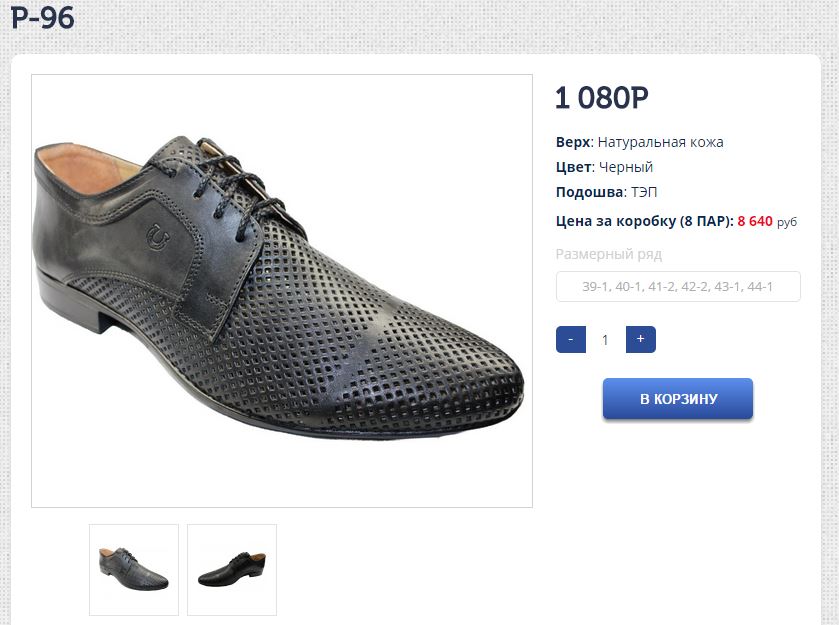The height and width of the screenshot is (625, 839).
Task: Click the Натуральная кожа material text
Action: 660,142
